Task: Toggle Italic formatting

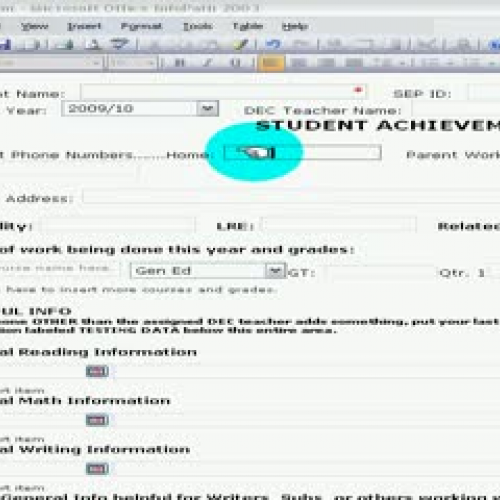Action: (208, 63)
